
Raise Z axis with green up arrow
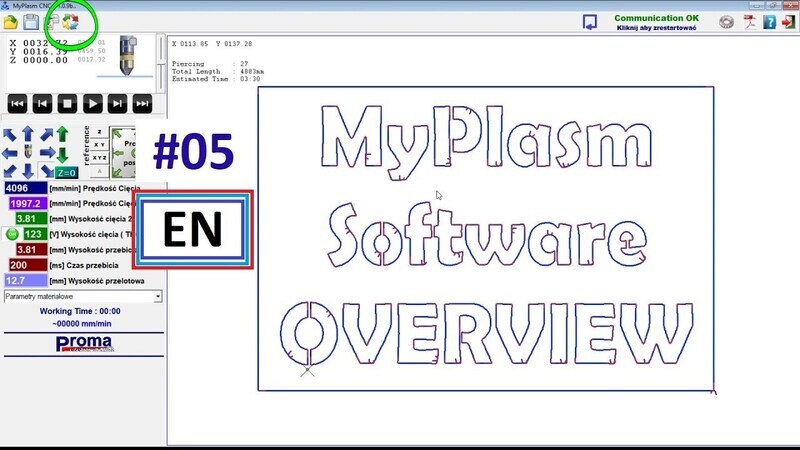pos(63,134)
